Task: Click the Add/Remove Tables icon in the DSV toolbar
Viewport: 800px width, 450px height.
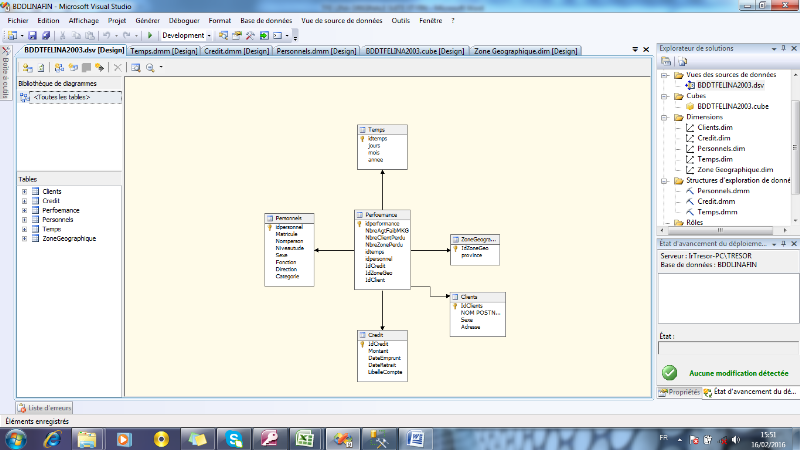Action: point(28,67)
